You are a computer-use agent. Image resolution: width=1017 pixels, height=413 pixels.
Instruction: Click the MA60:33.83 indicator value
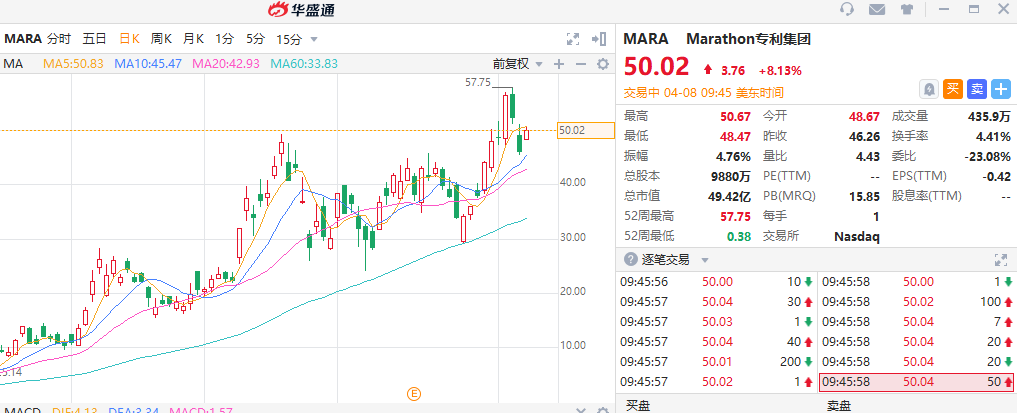pyautogui.click(x=304, y=64)
